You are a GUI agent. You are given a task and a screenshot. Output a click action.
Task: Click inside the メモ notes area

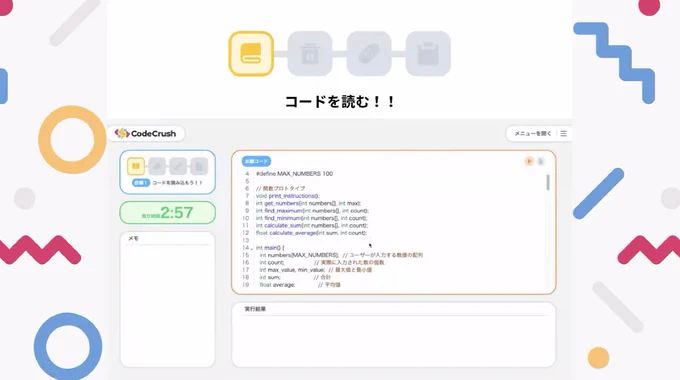click(x=167, y=306)
